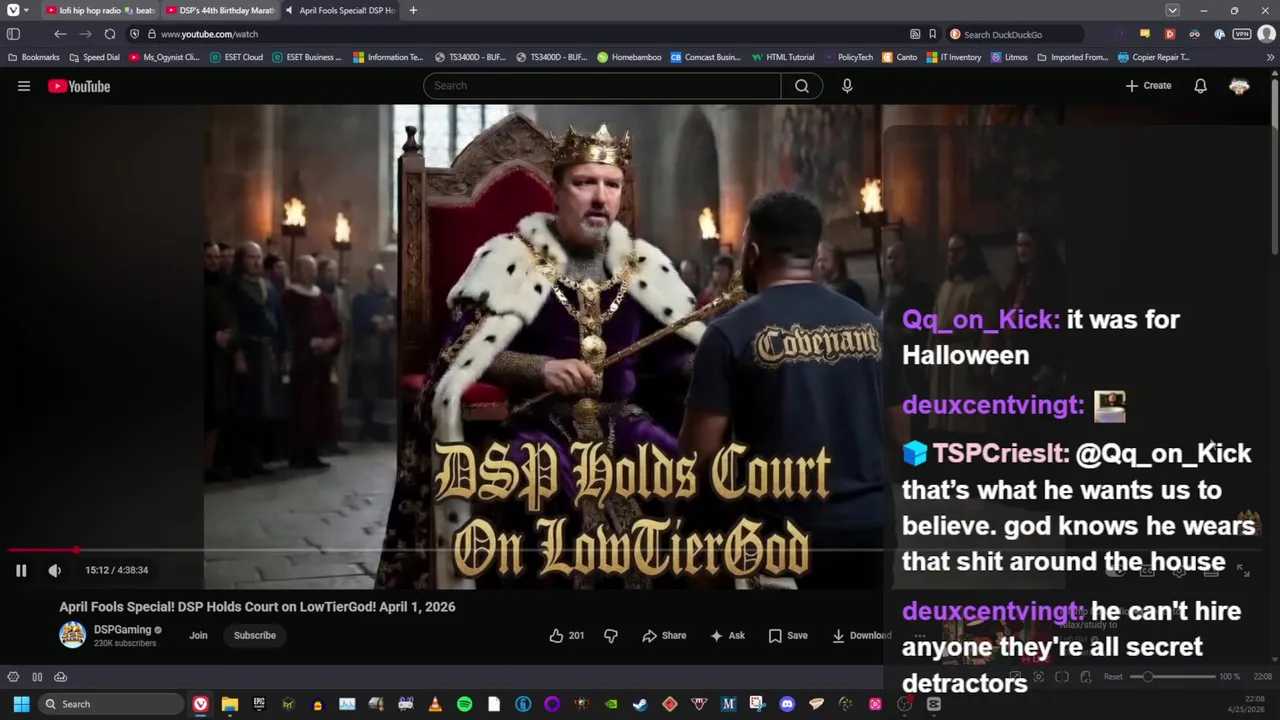Open Spotify from the taskbar

point(464,704)
